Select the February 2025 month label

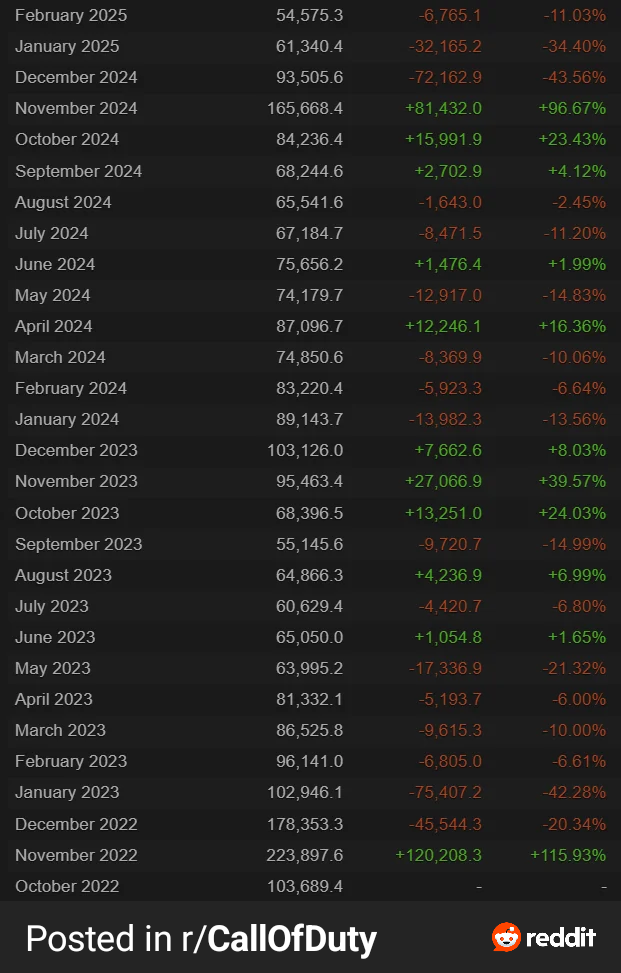click(71, 16)
